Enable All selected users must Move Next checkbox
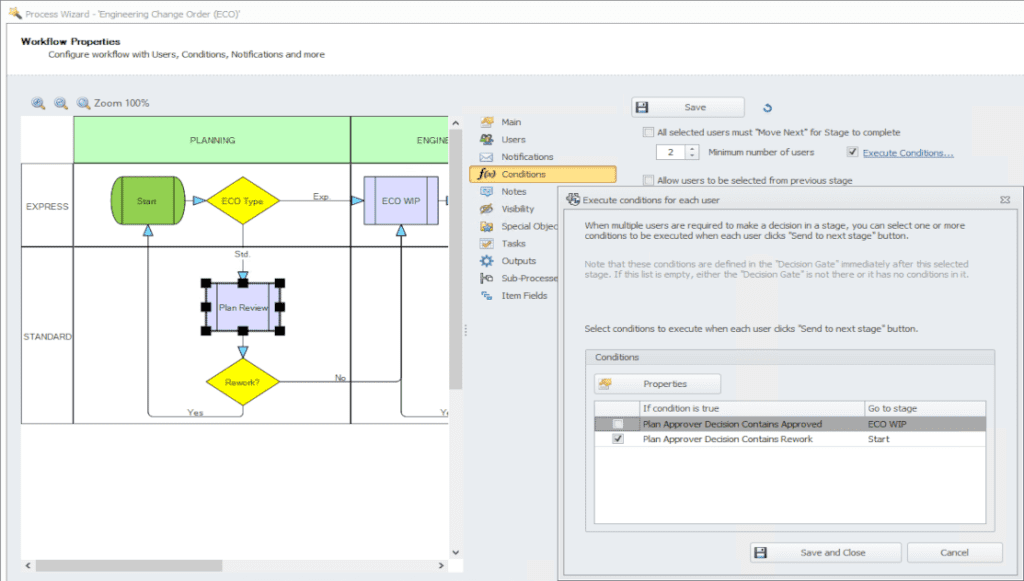Image resolution: width=1024 pixels, height=581 pixels. point(648,132)
